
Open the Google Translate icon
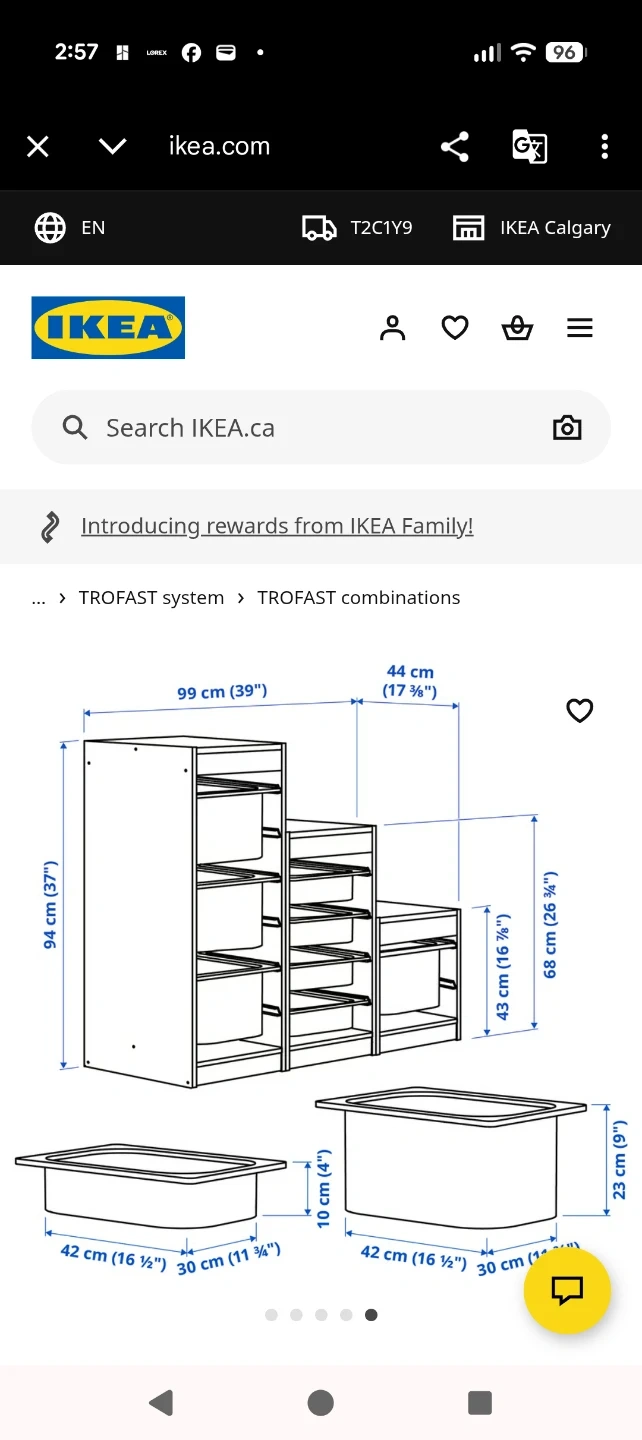pos(529,147)
